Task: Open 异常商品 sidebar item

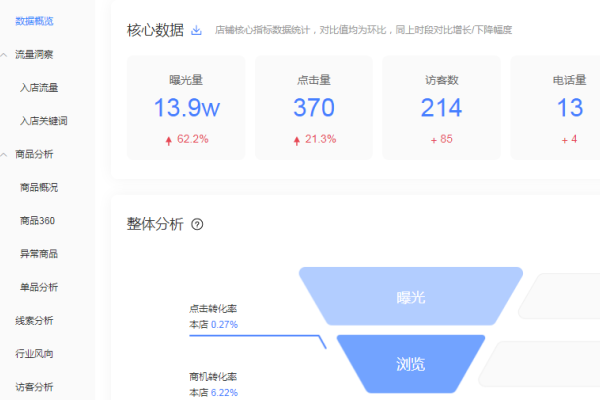Action: click(39, 254)
